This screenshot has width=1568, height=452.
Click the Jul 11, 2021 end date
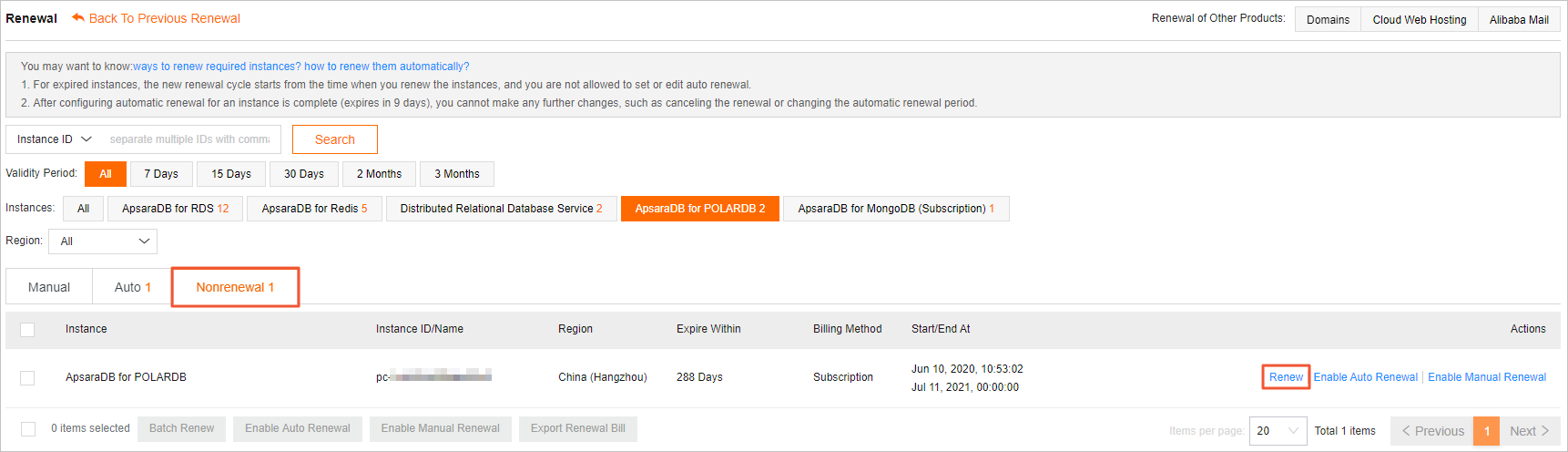pyautogui.click(x=965, y=387)
